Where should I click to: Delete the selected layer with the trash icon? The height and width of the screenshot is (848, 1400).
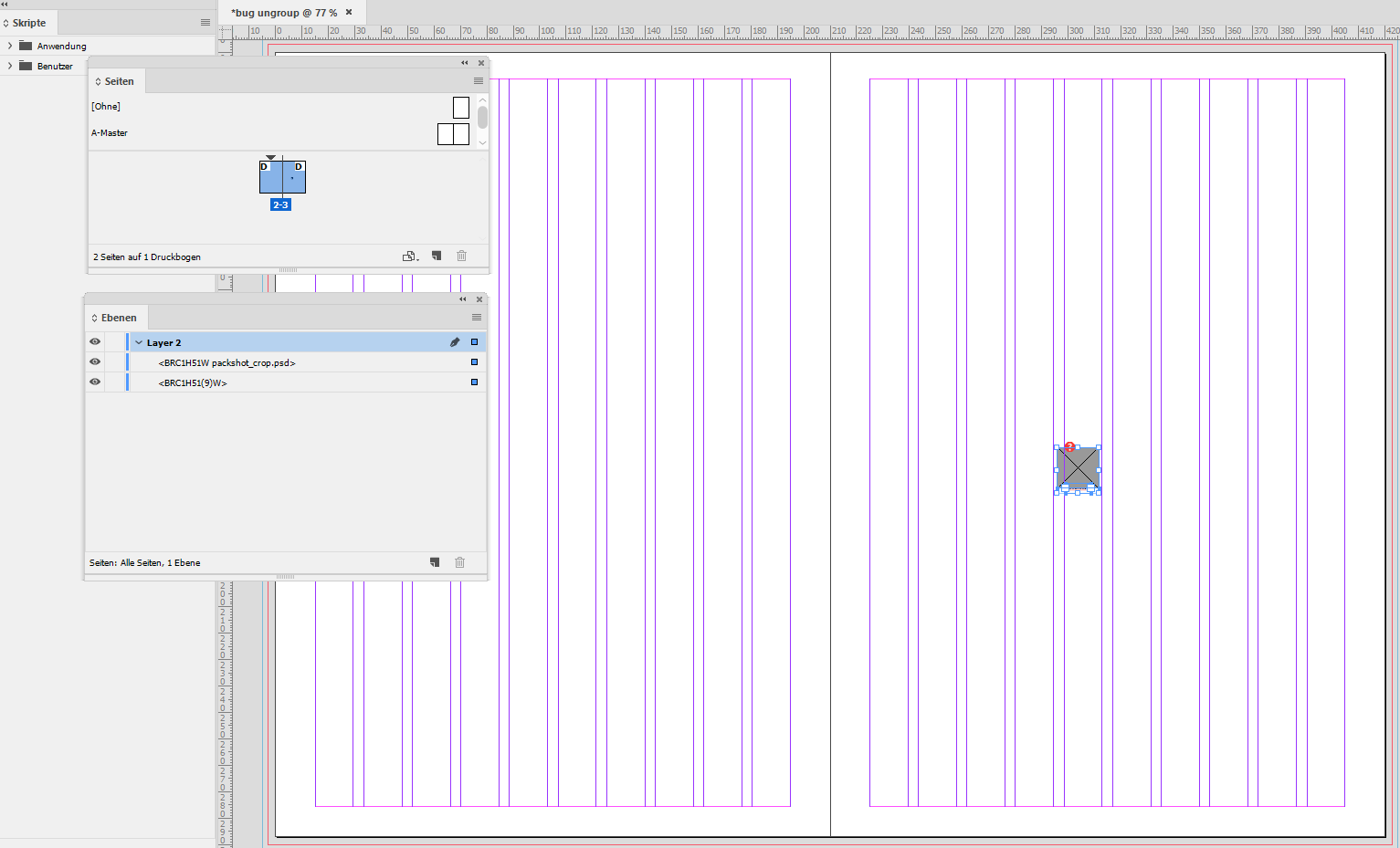[x=459, y=562]
